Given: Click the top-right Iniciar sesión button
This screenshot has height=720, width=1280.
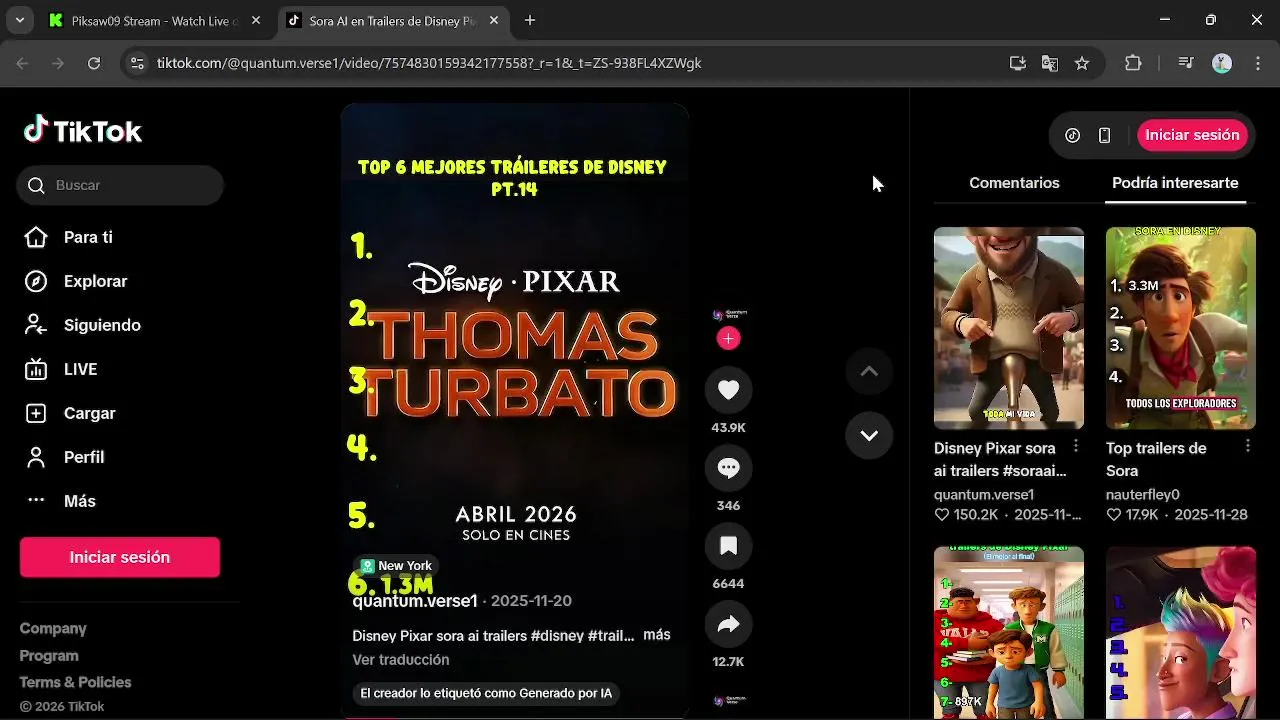Looking at the screenshot, I should [x=1192, y=135].
